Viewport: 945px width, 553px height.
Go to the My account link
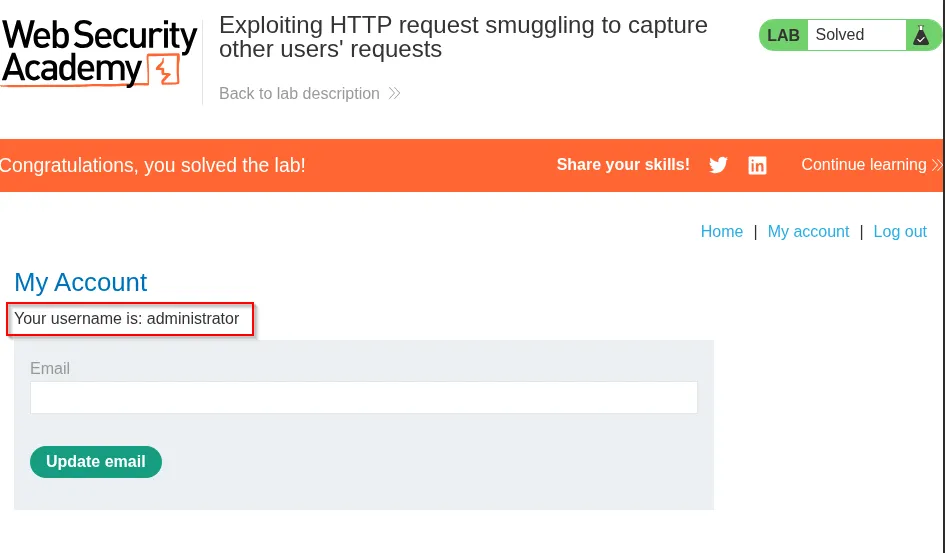(808, 232)
